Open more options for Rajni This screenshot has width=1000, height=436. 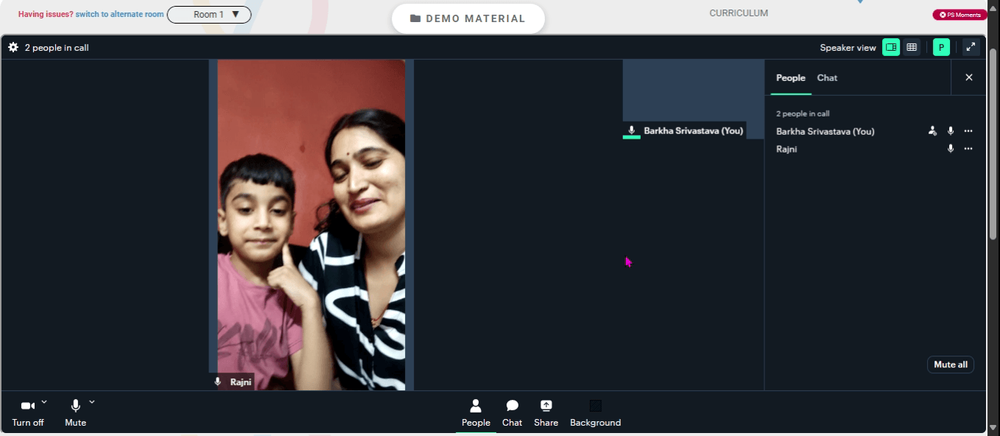point(968,149)
